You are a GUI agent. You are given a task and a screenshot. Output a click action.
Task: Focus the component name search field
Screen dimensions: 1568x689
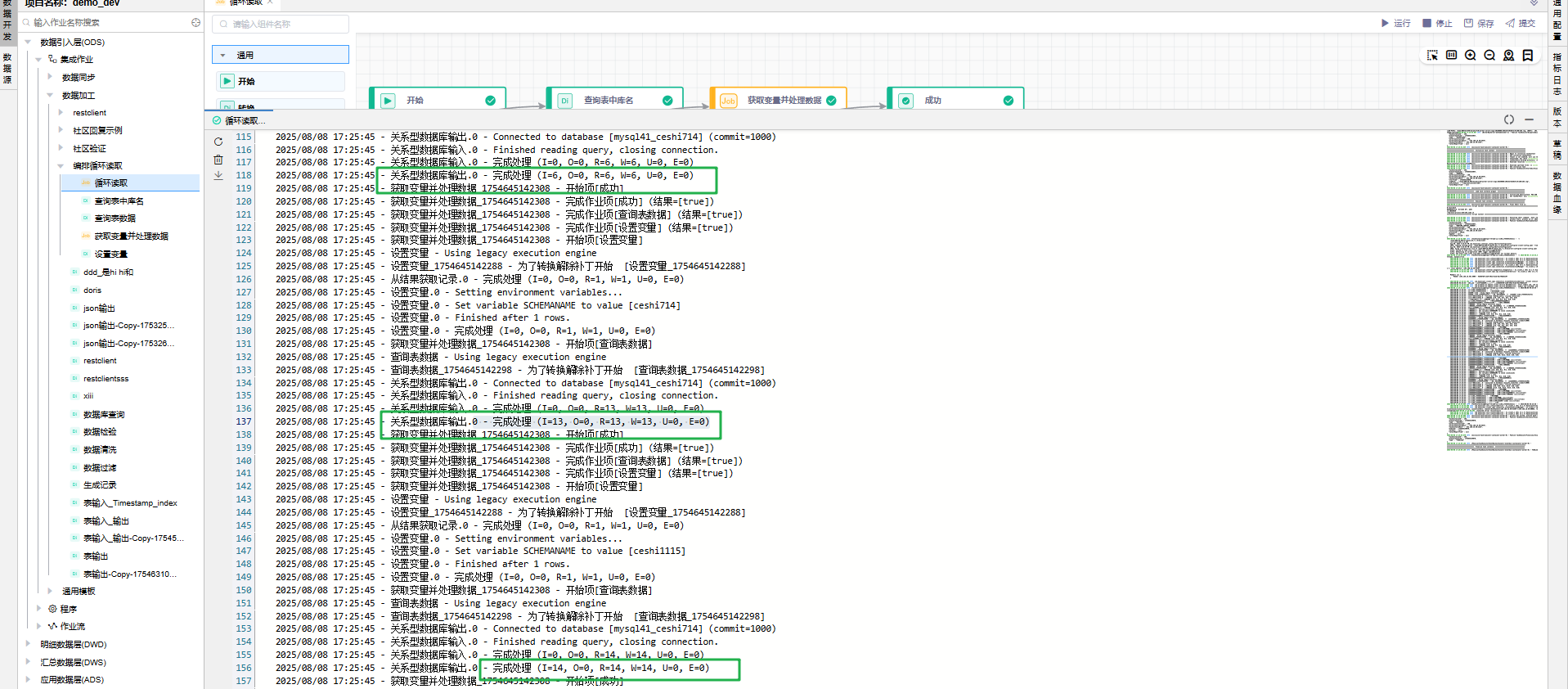click(281, 24)
